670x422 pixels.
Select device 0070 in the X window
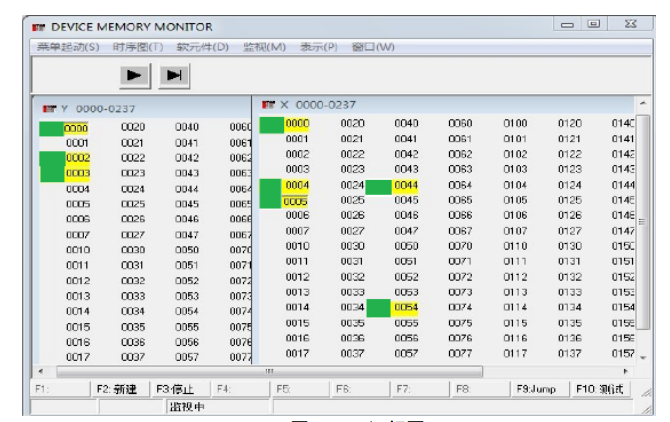click(460, 246)
